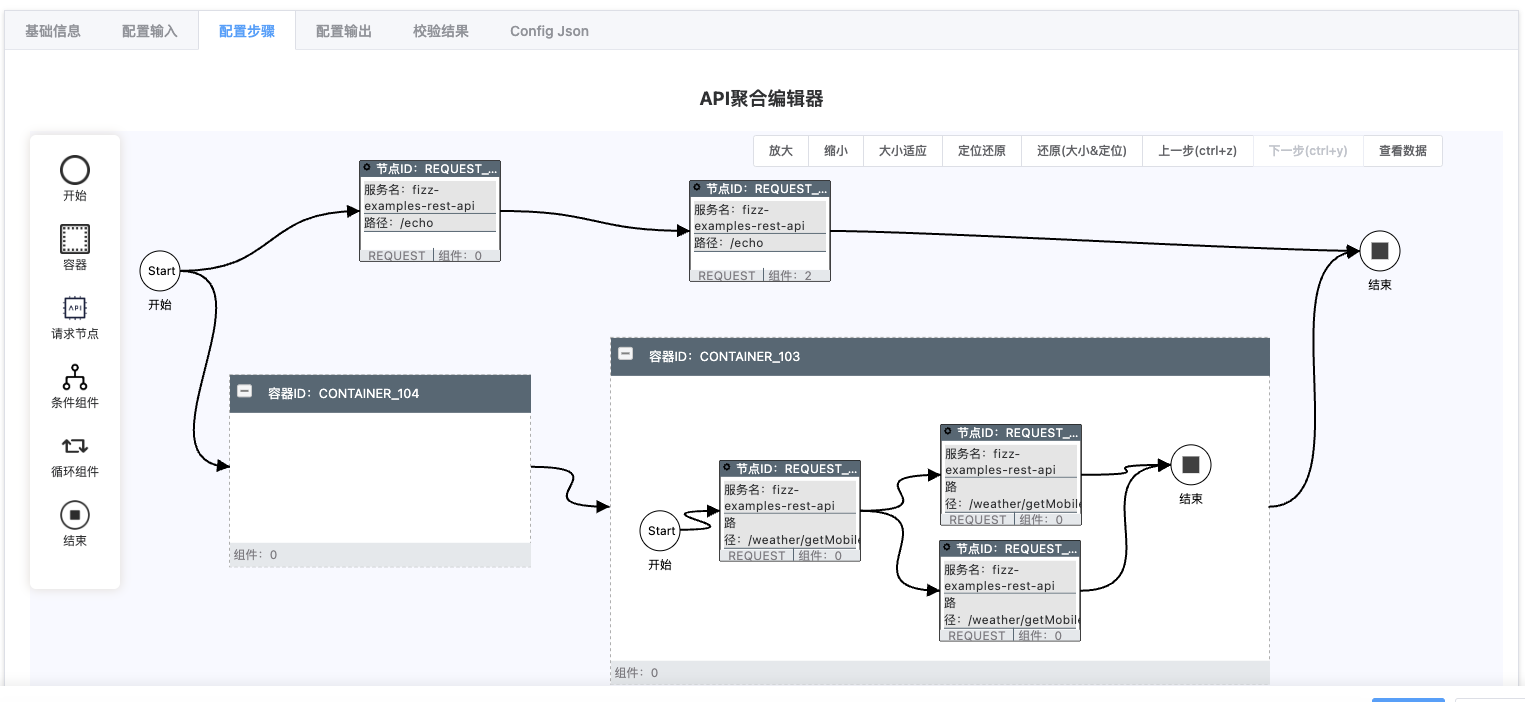The height and width of the screenshot is (702, 1525).
Task: Select the 循环组件 loop component icon
Action: tap(75, 446)
